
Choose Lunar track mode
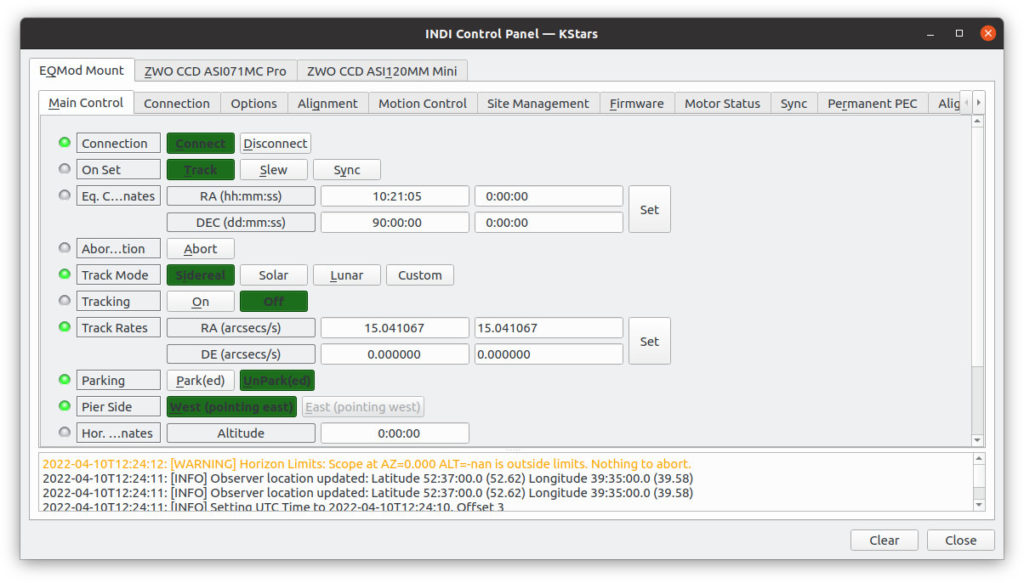[x=347, y=275]
